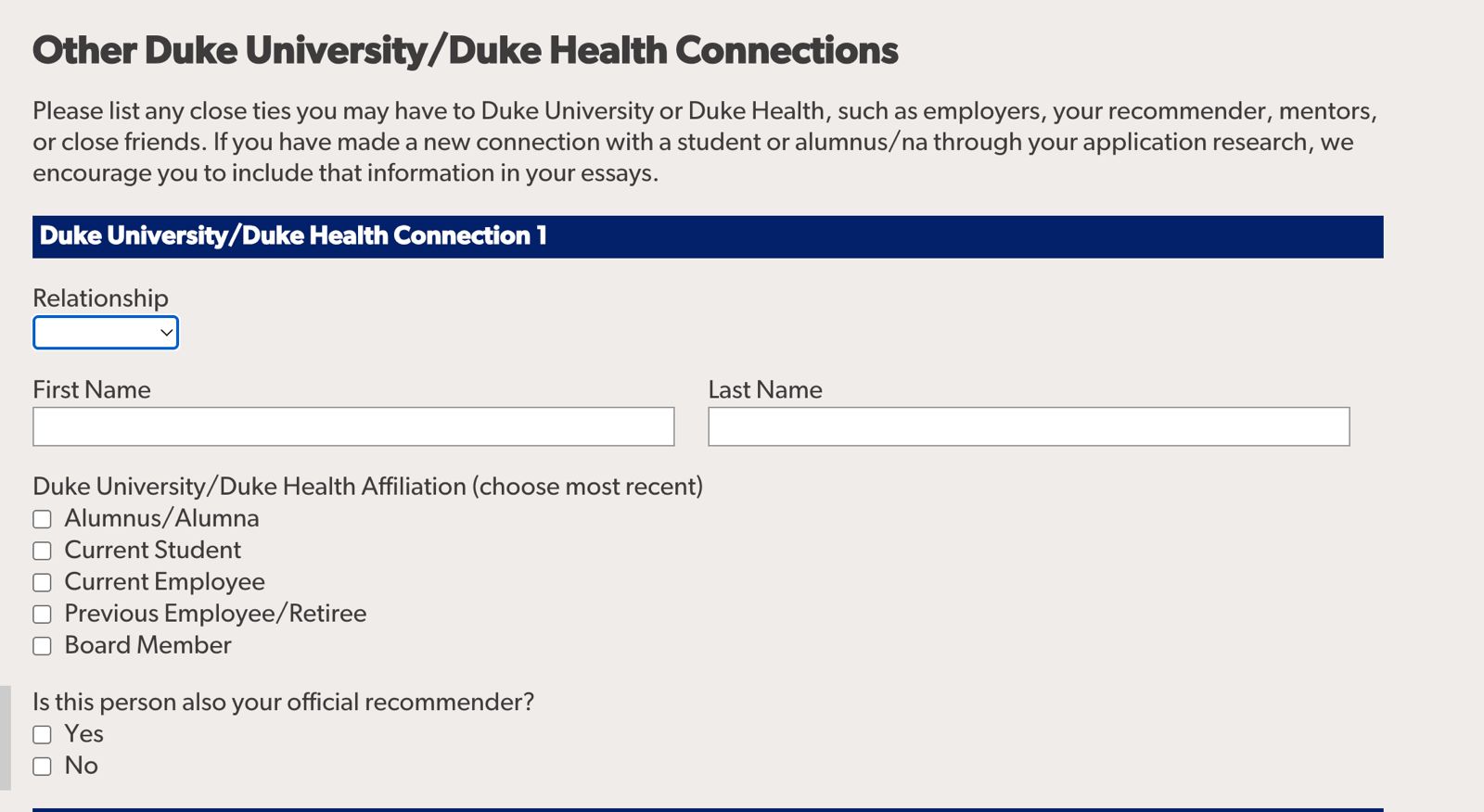
Task: Tick the Current Student checkbox
Action: (43, 551)
